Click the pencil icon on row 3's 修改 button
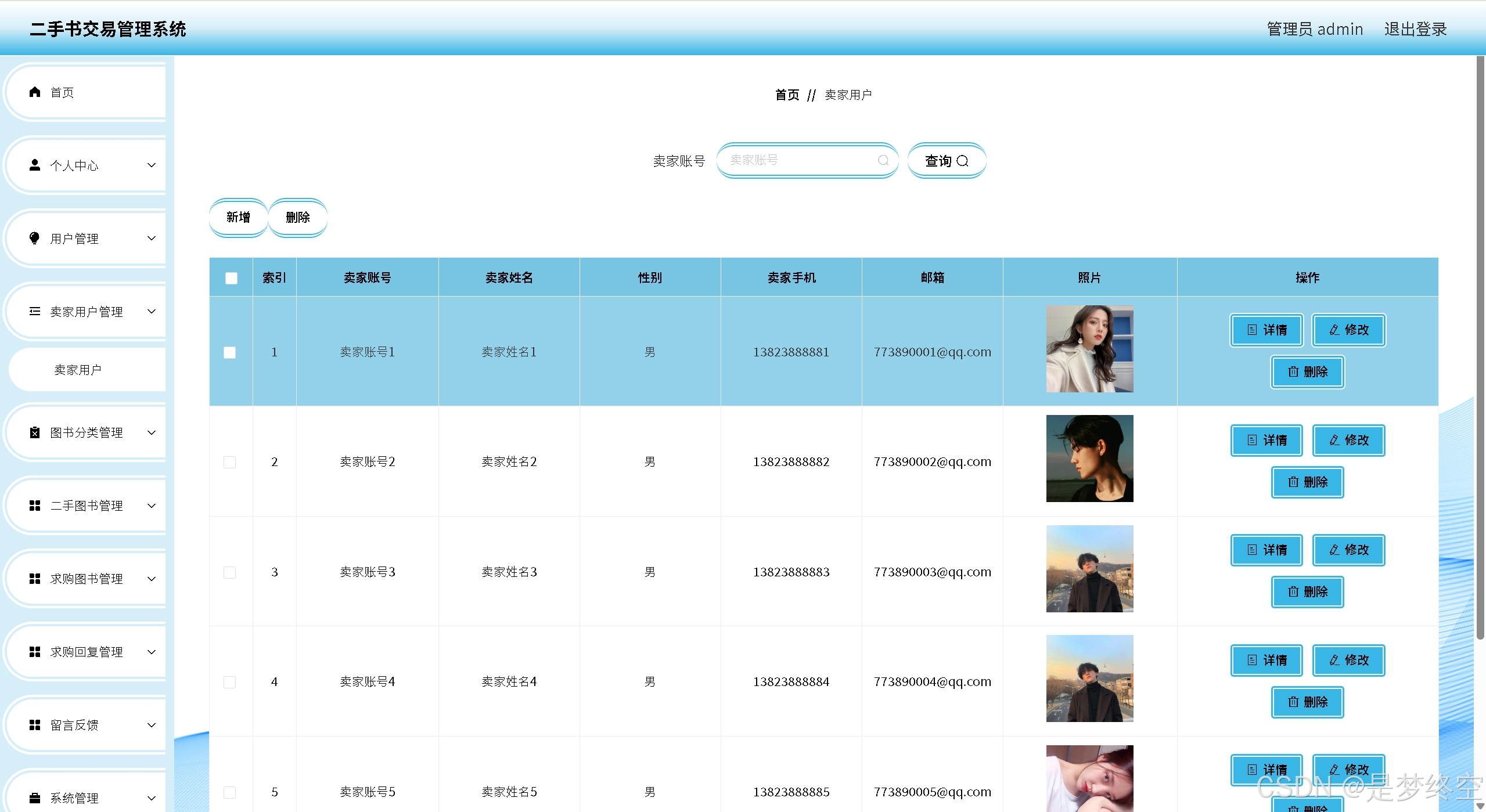This screenshot has height=812, width=1486. [x=1334, y=550]
